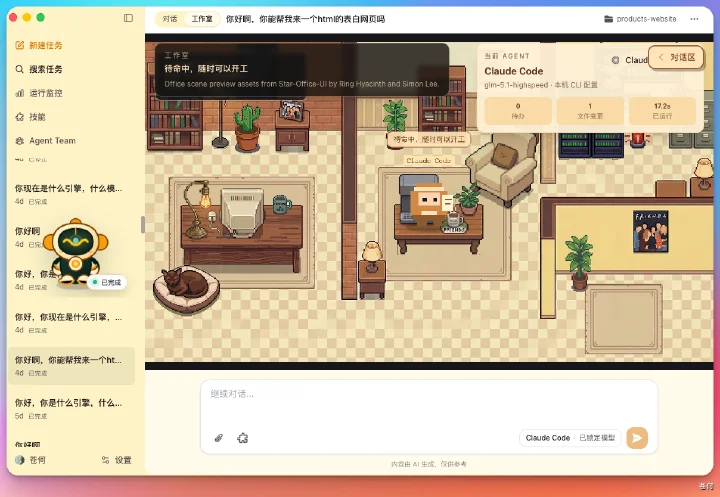
Task: Open the three-dot more menu
Action: coord(694,19)
